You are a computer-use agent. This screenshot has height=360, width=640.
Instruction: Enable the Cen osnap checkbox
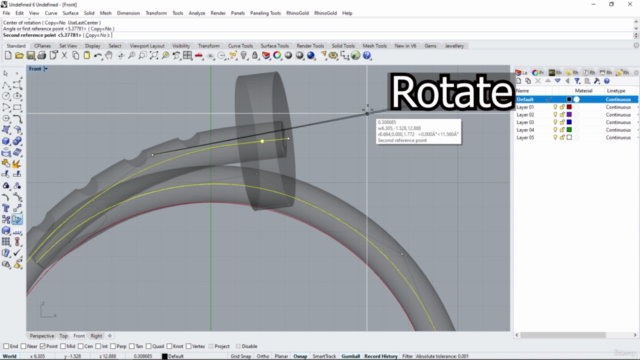tap(80, 346)
